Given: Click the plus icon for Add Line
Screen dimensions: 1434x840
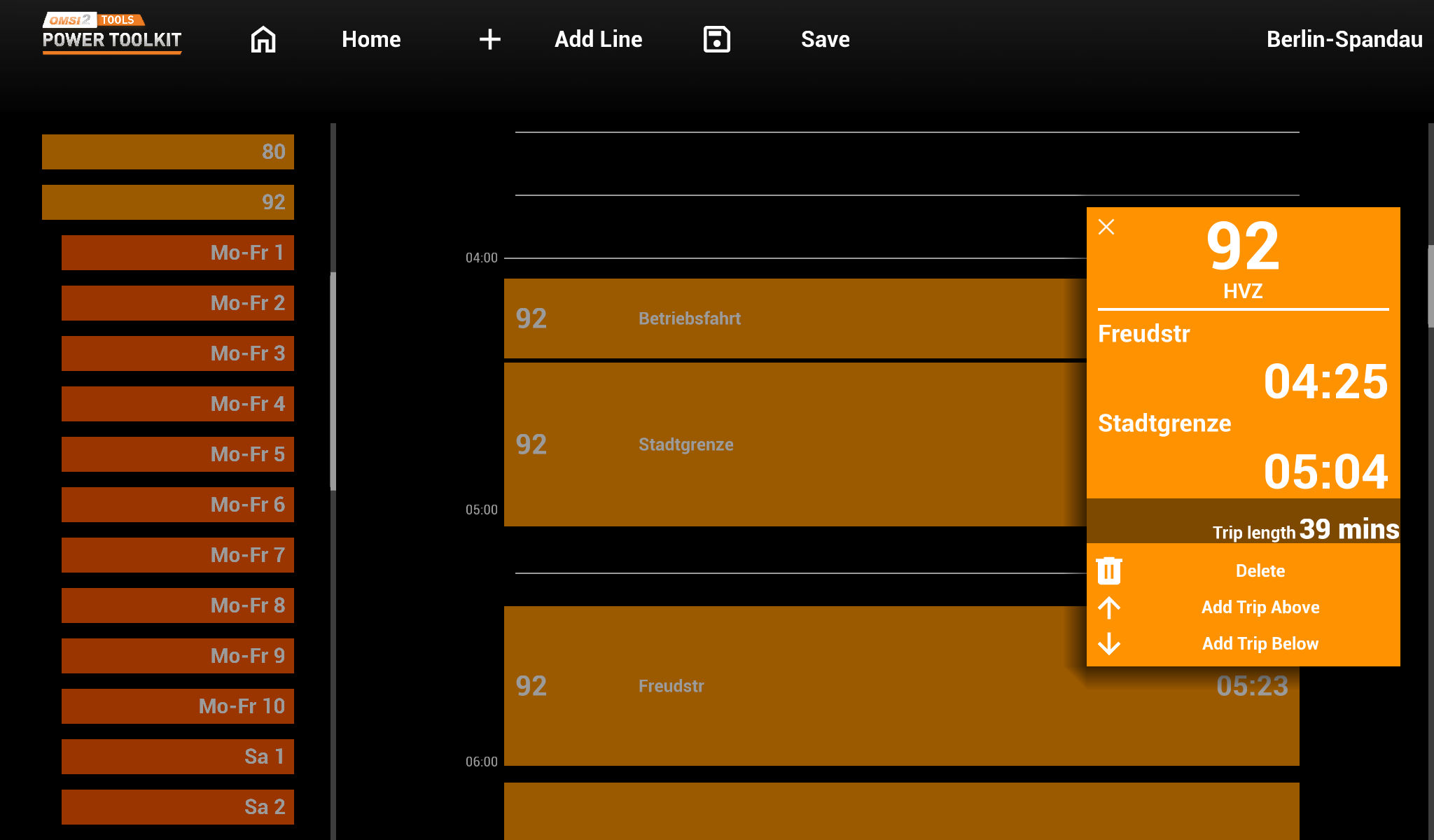Looking at the screenshot, I should click(489, 39).
